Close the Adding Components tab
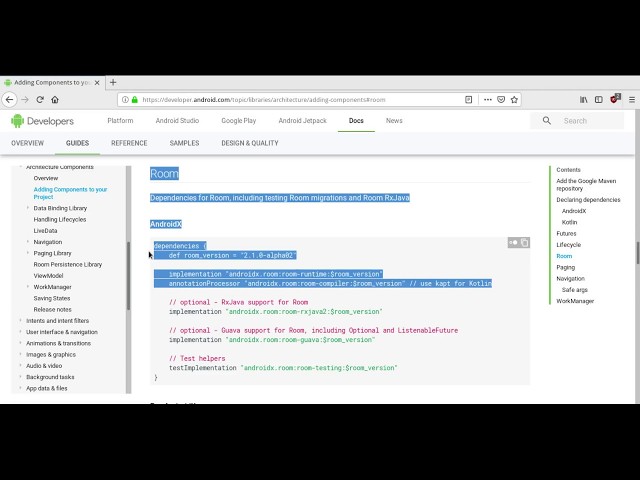The image size is (640, 480). (x=97, y=82)
